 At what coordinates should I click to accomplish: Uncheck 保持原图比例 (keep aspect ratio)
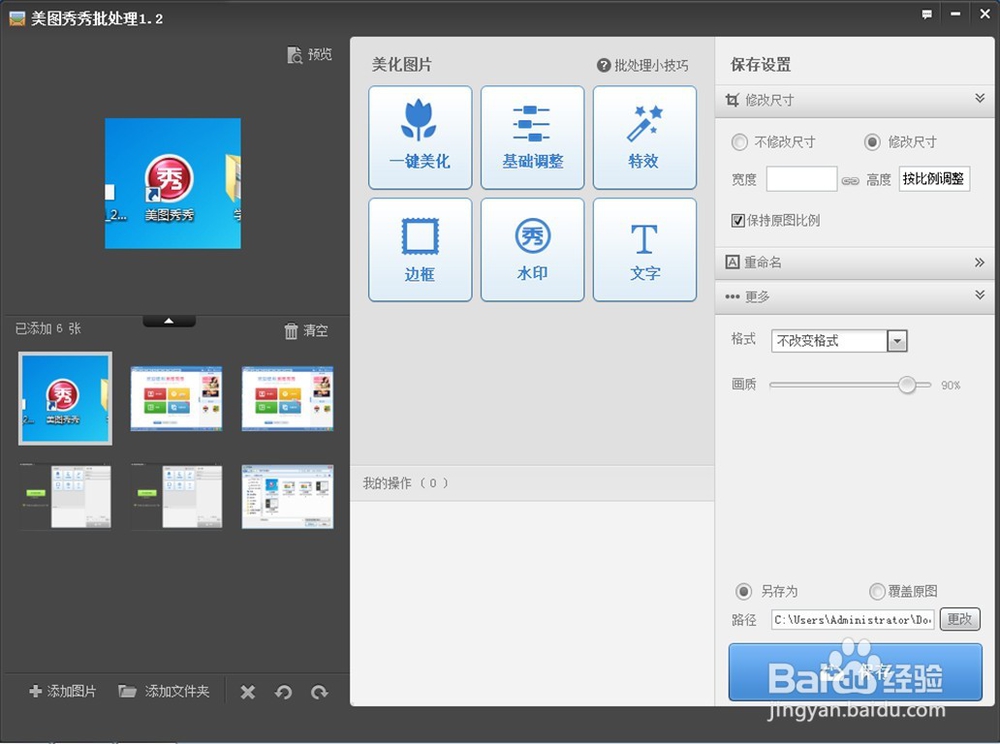[x=735, y=220]
